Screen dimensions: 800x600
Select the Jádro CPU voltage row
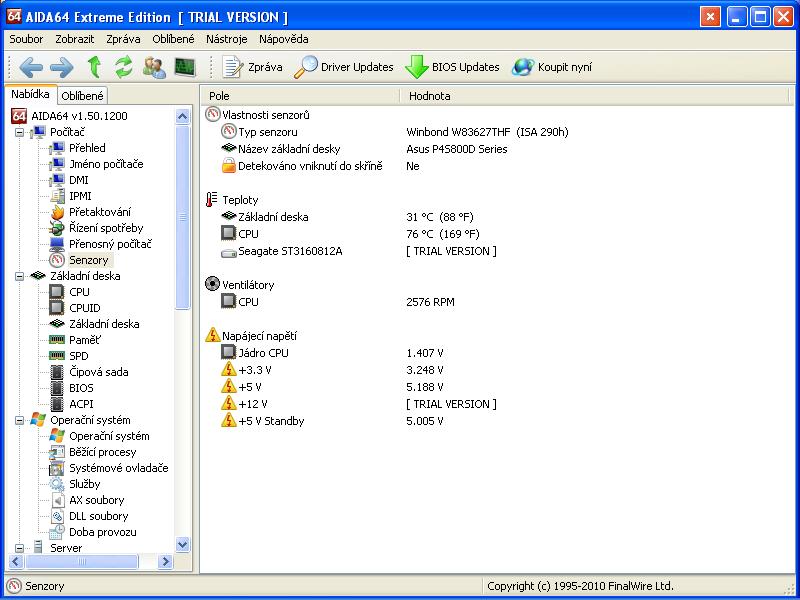click(x=332, y=353)
